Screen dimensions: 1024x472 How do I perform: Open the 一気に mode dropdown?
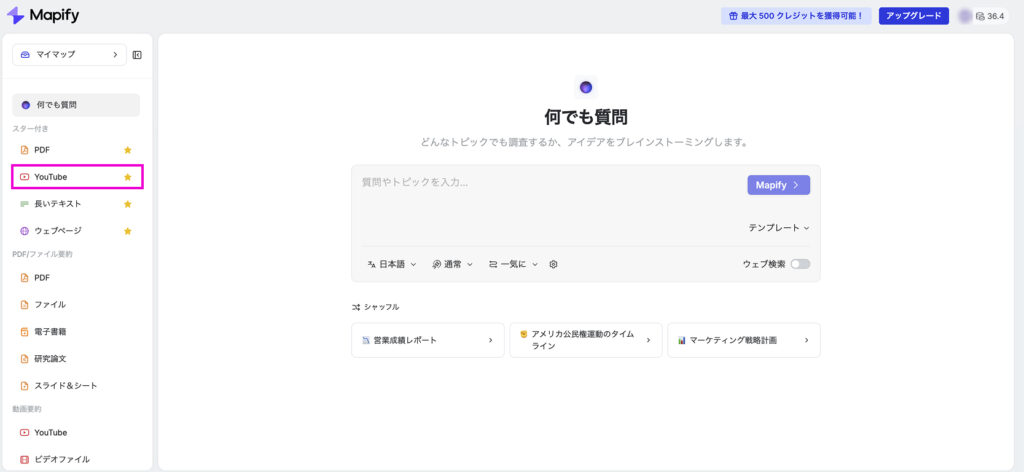513,264
